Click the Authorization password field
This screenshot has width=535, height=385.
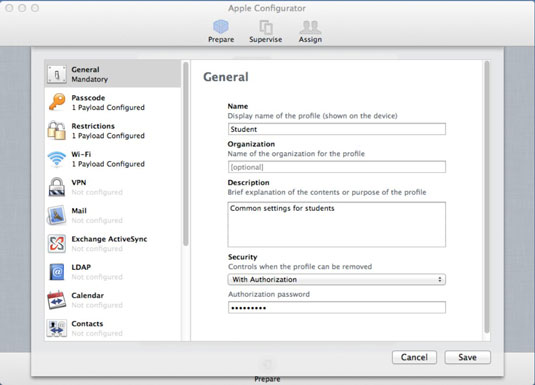[336, 308]
